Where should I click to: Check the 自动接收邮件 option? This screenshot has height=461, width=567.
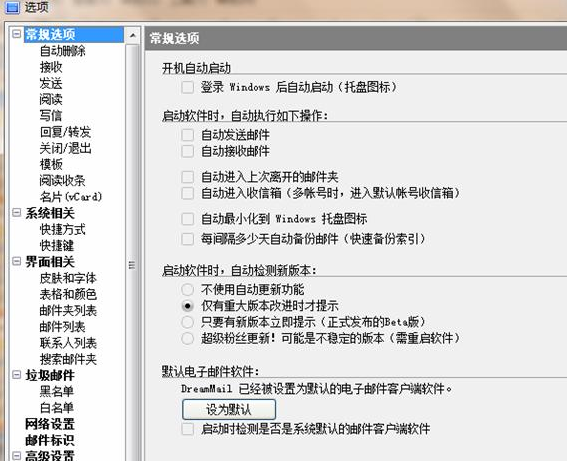(x=187, y=151)
